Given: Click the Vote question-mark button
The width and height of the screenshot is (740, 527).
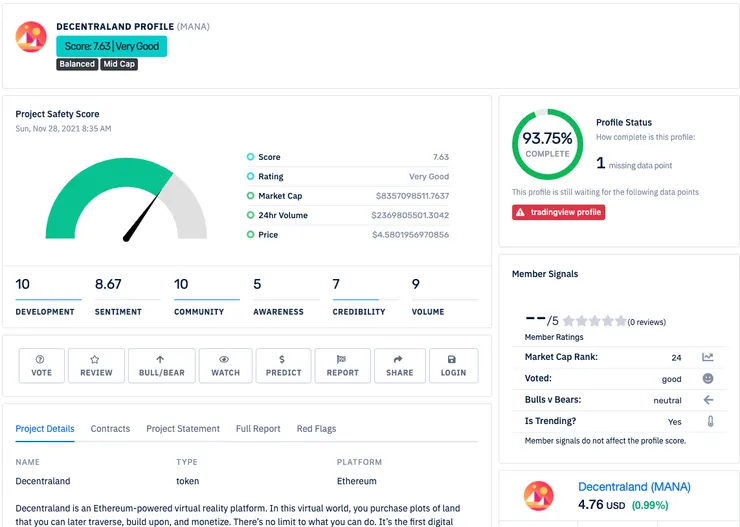Looking at the screenshot, I should pos(42,366).
